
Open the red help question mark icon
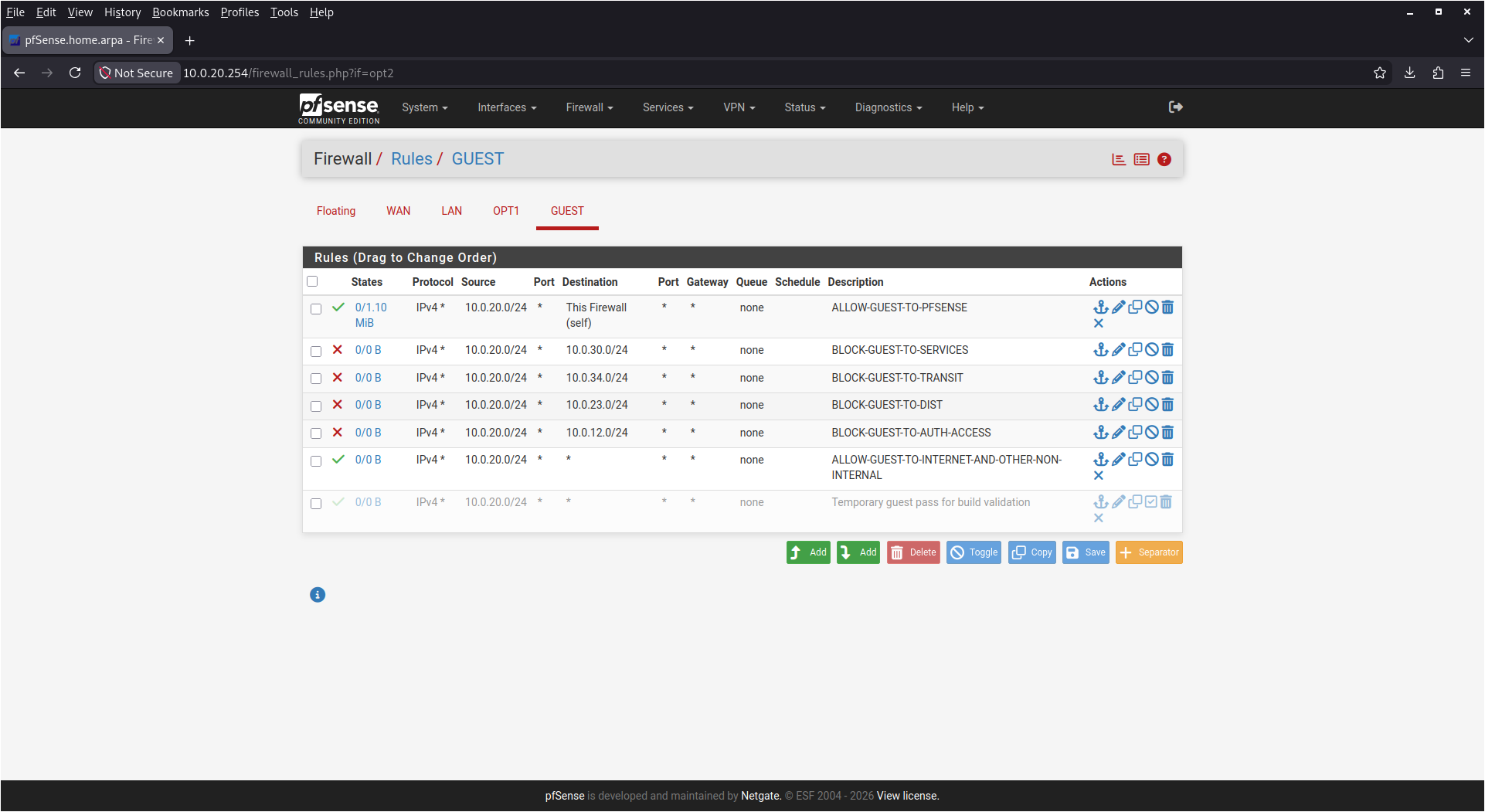click(1164, 159)
